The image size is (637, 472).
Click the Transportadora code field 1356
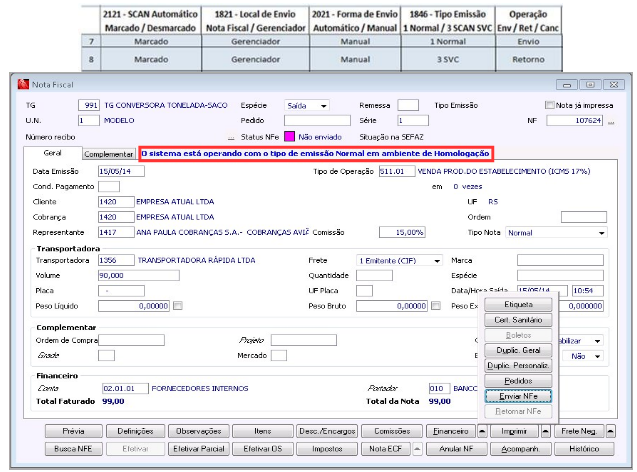click(116, 260)
